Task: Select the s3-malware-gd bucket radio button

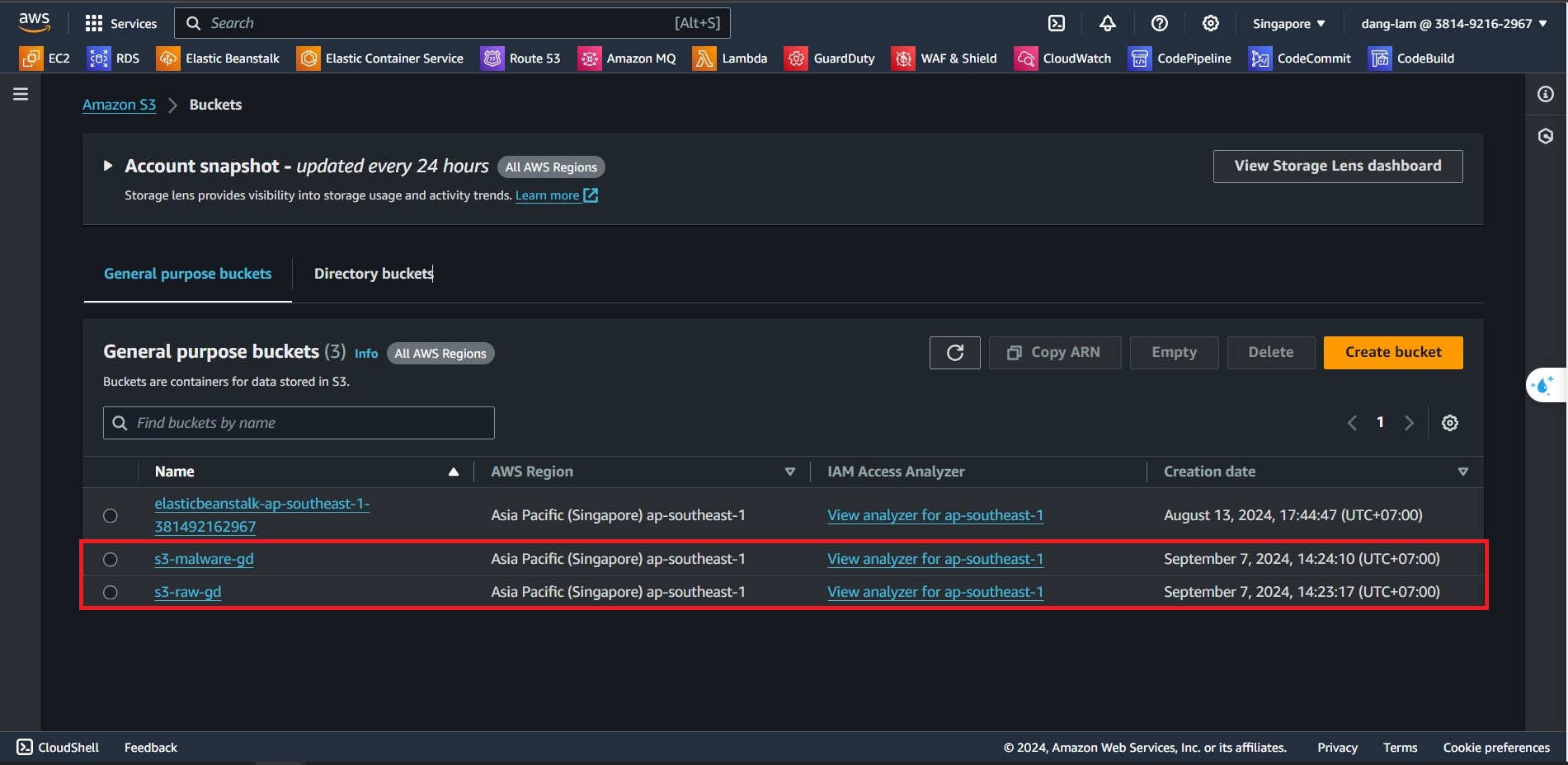Action: pyautogui.click(x=111, y=560)
